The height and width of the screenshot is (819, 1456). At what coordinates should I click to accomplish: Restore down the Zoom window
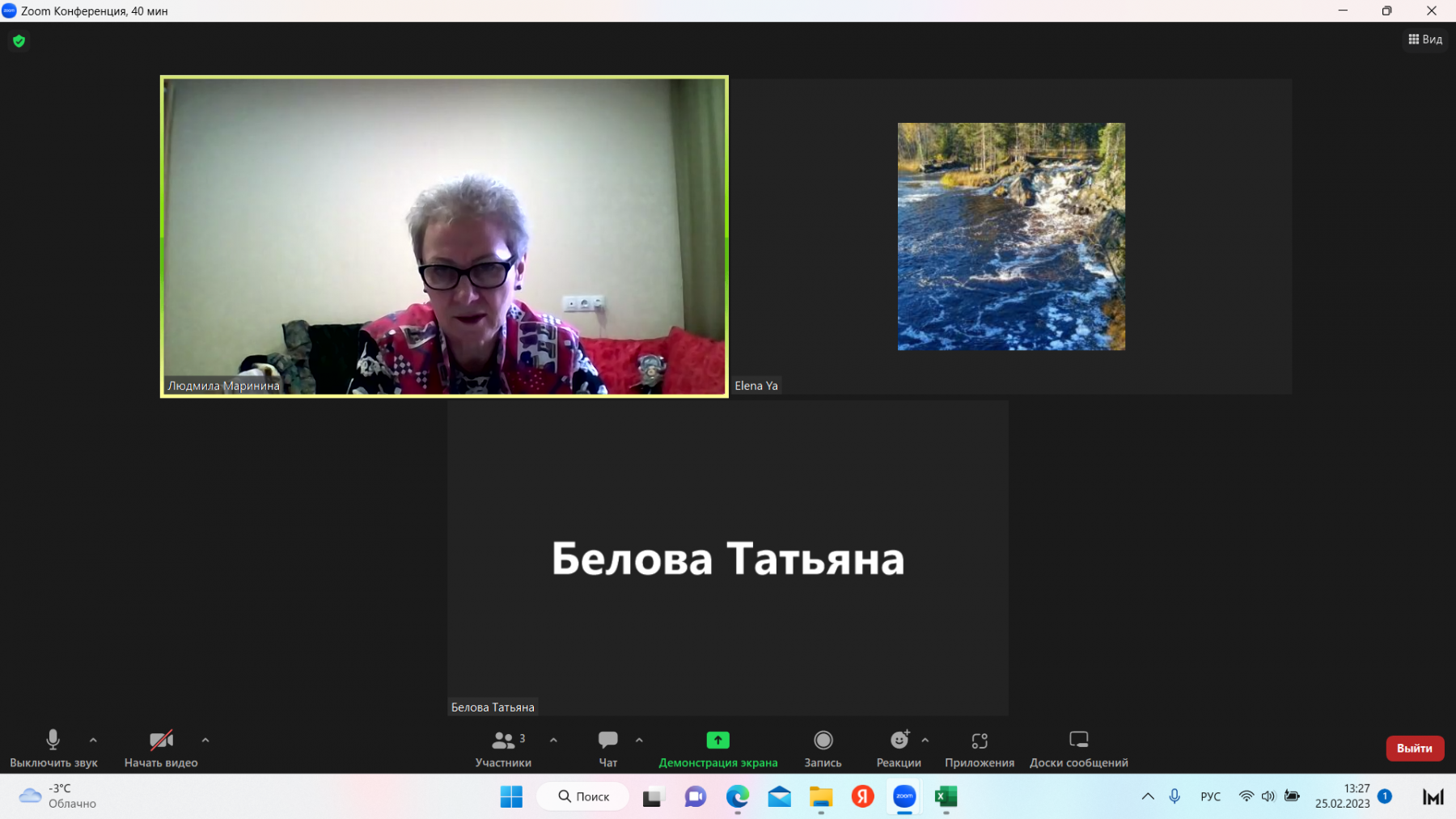pyautogui.click(x=1386, y=11)
